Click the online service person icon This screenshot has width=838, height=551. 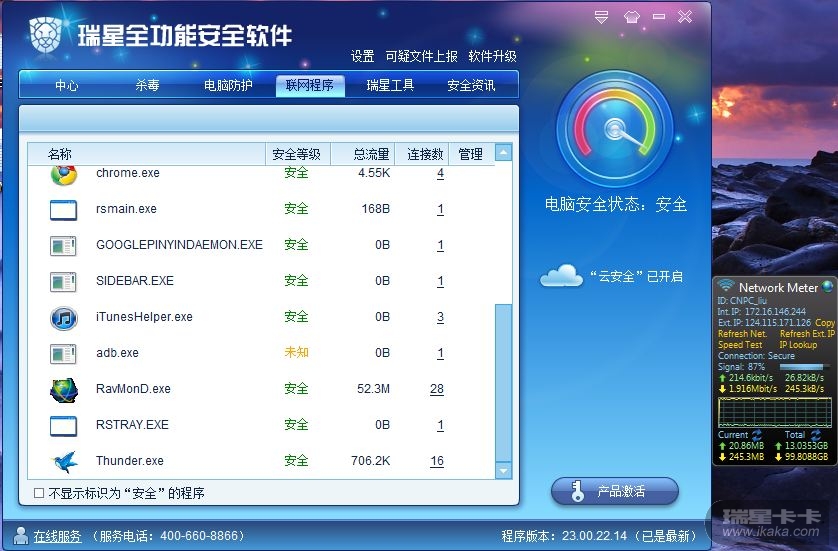click(x=20, y=536)
